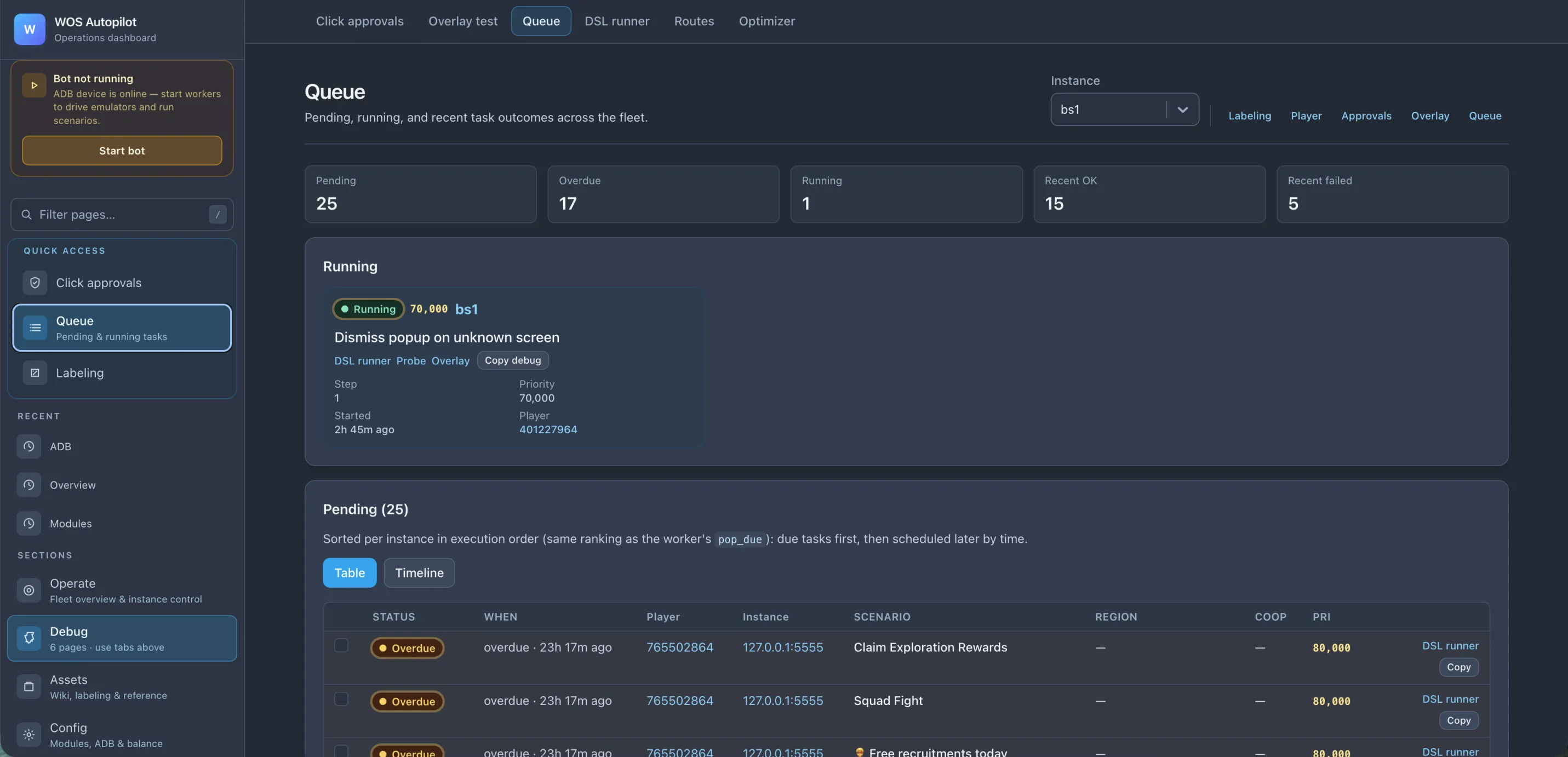Screen dimensions: 1568x757
Task: Open the Debug section
Action: pos(122,638)
